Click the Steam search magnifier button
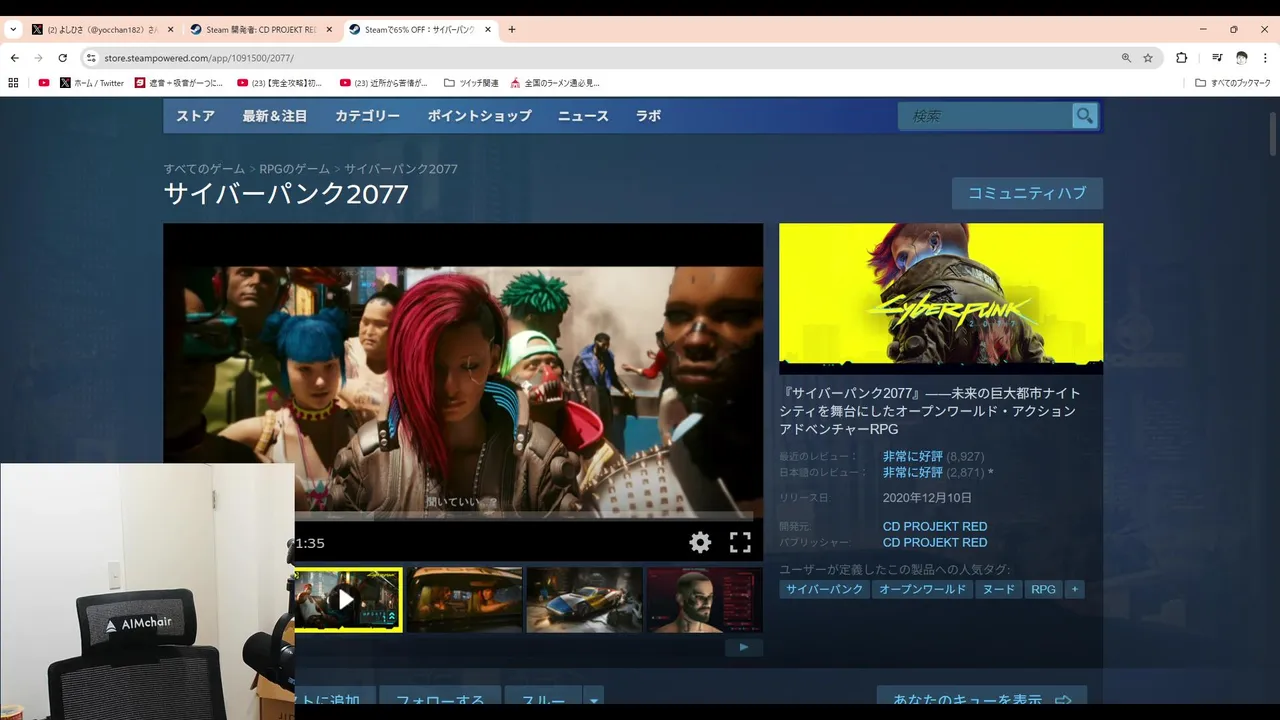The image size is (1280, 720). coord(1084,116)
